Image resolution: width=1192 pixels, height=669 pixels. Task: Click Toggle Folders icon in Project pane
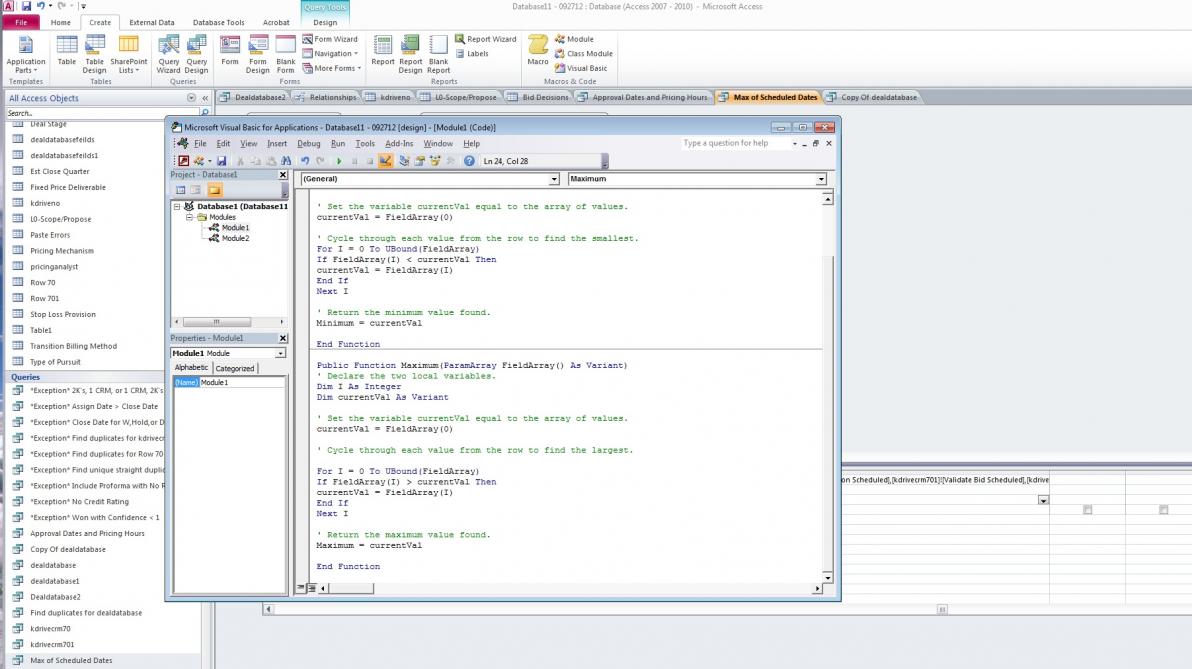(x=214, y=190)
